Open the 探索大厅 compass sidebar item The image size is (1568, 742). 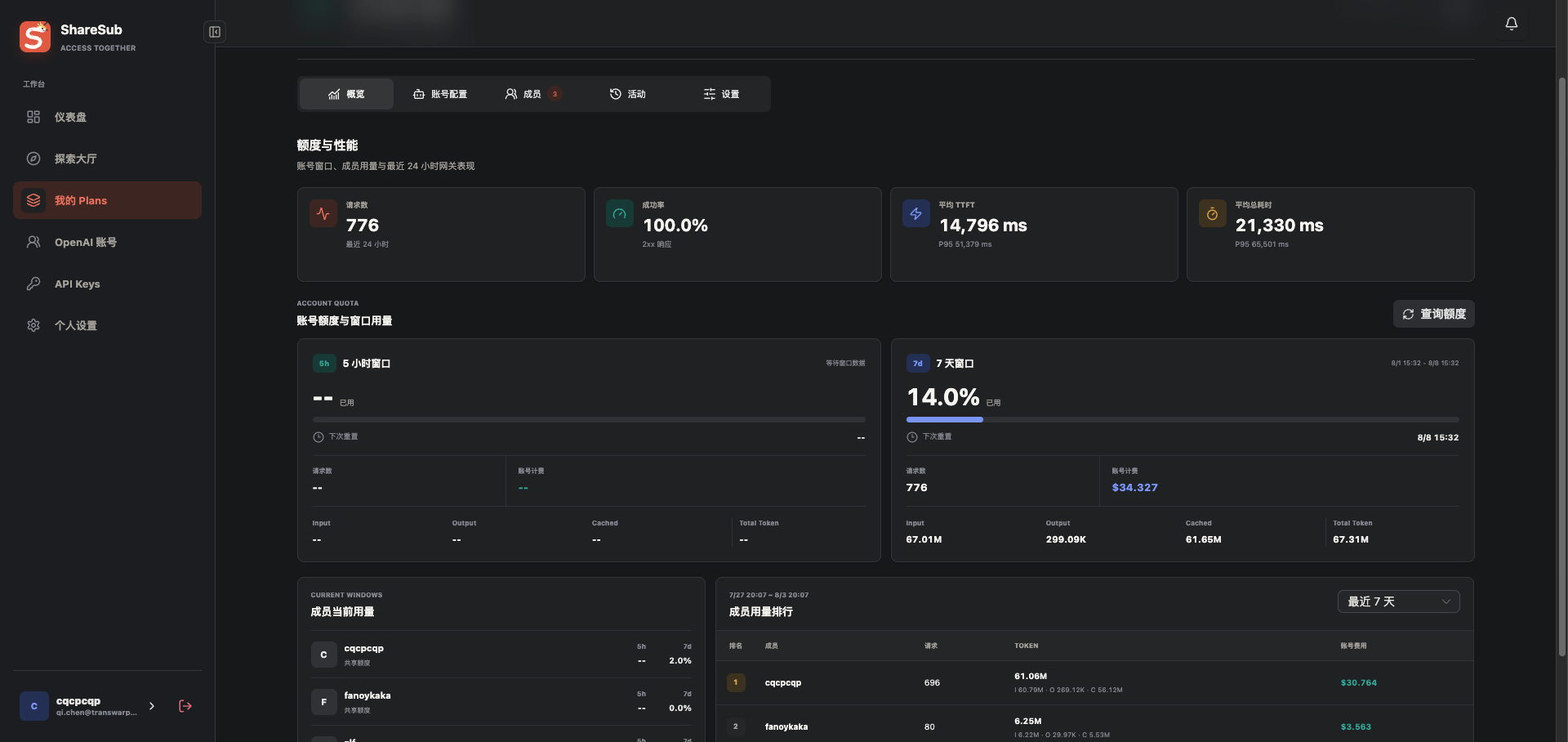107,159
